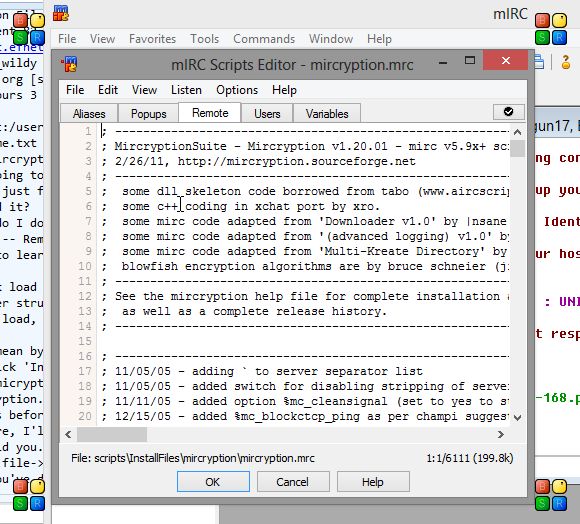Switch to the Popups tab
The width and height of the screenshot is (580, 524).
[x=148, y=114]
